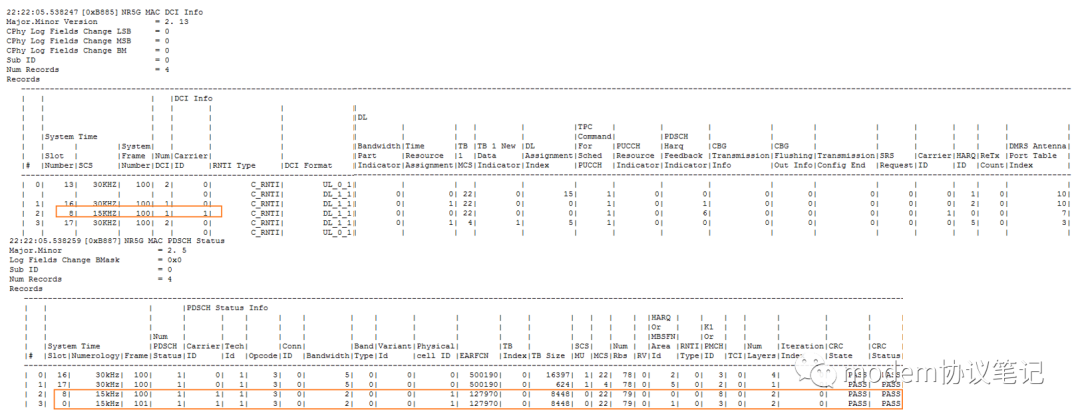Viewport: 1080px width, 420px height.
Task: Click the "Opcode" column header
Action: [x=262, y=356]
